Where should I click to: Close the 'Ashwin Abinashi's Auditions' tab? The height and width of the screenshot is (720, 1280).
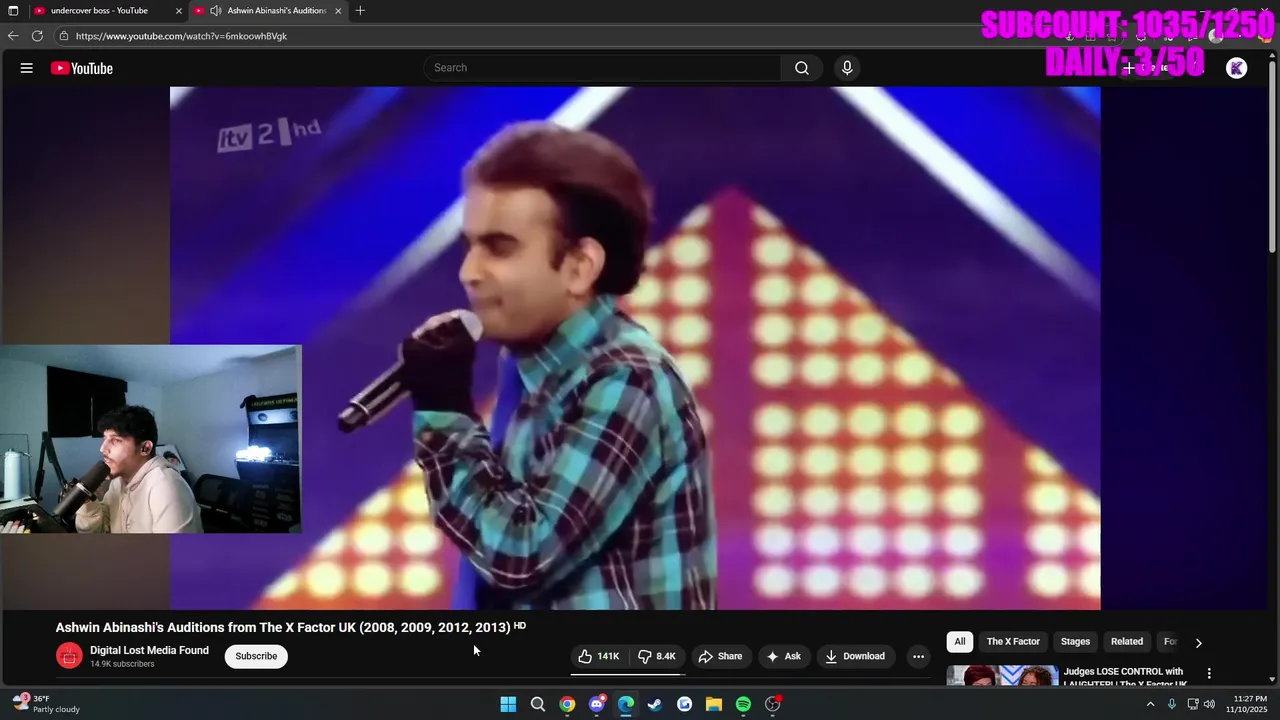coord(338,11)
